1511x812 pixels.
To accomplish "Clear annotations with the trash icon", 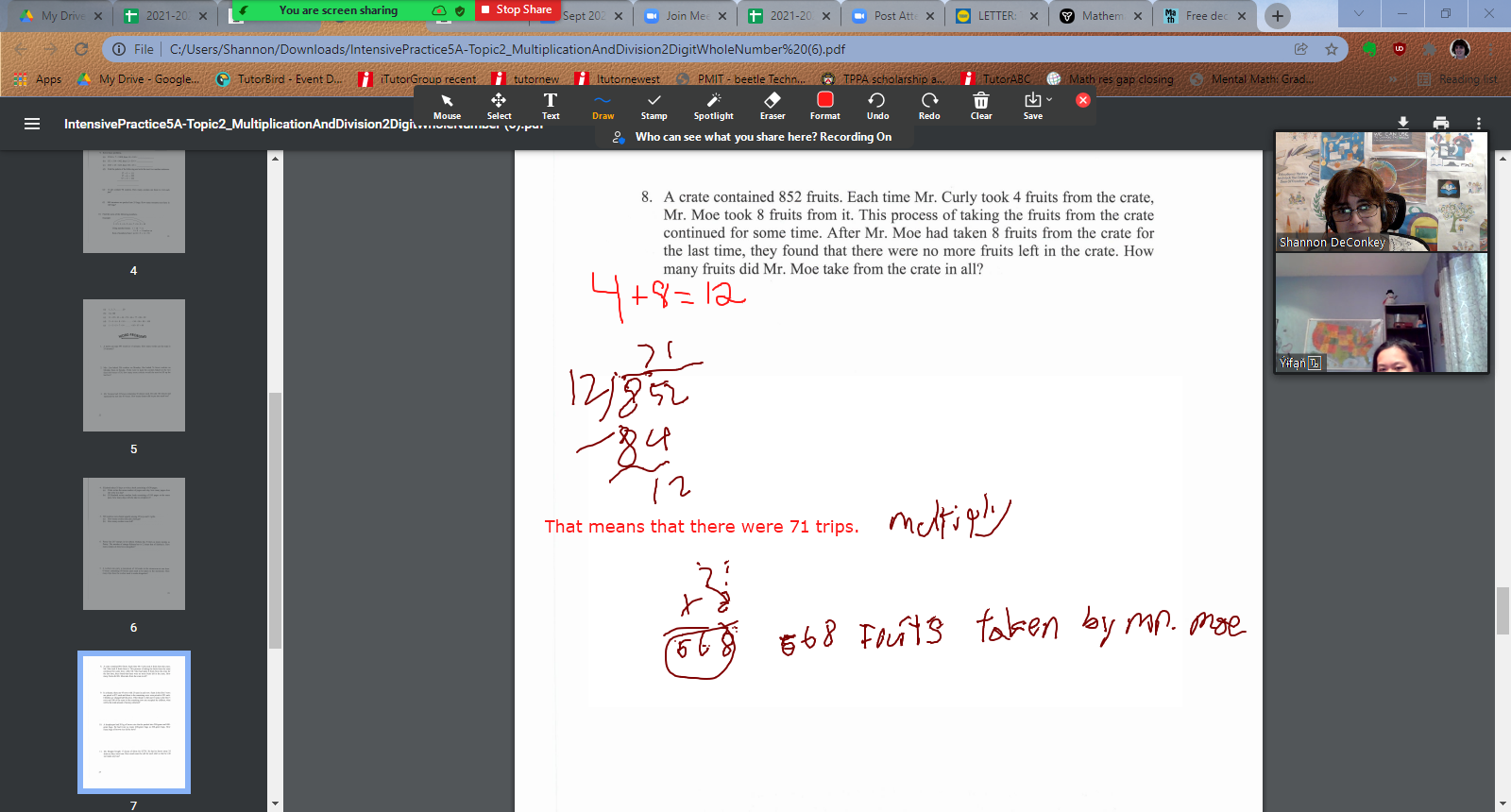I will [x=981, y=106].
